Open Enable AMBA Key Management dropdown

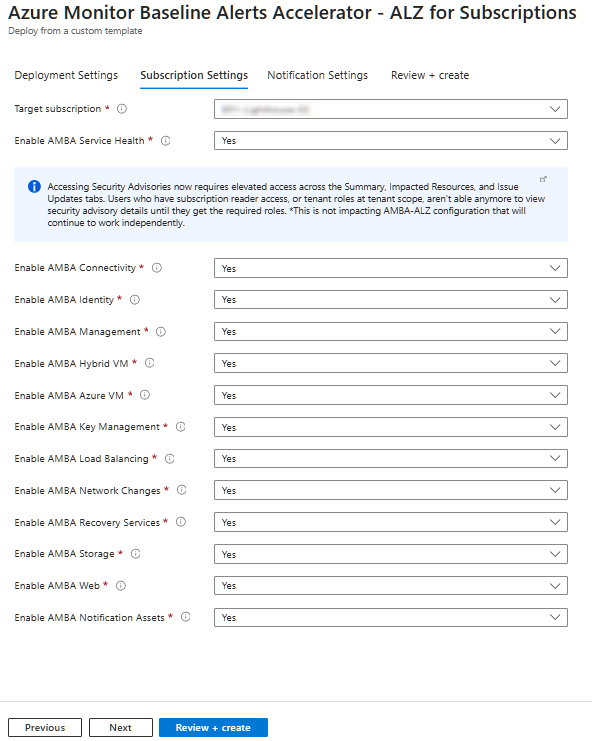click(x=391, y=427)
